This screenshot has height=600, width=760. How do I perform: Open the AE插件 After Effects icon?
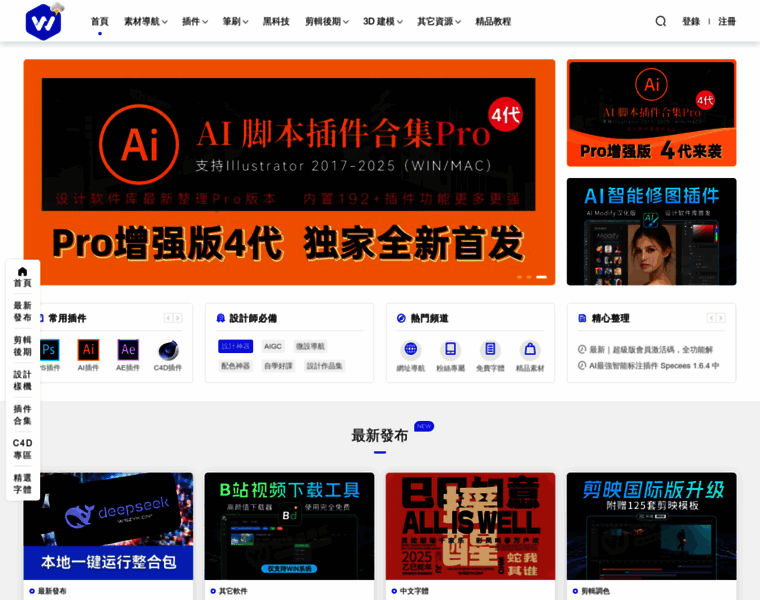(x=128, y=350)
